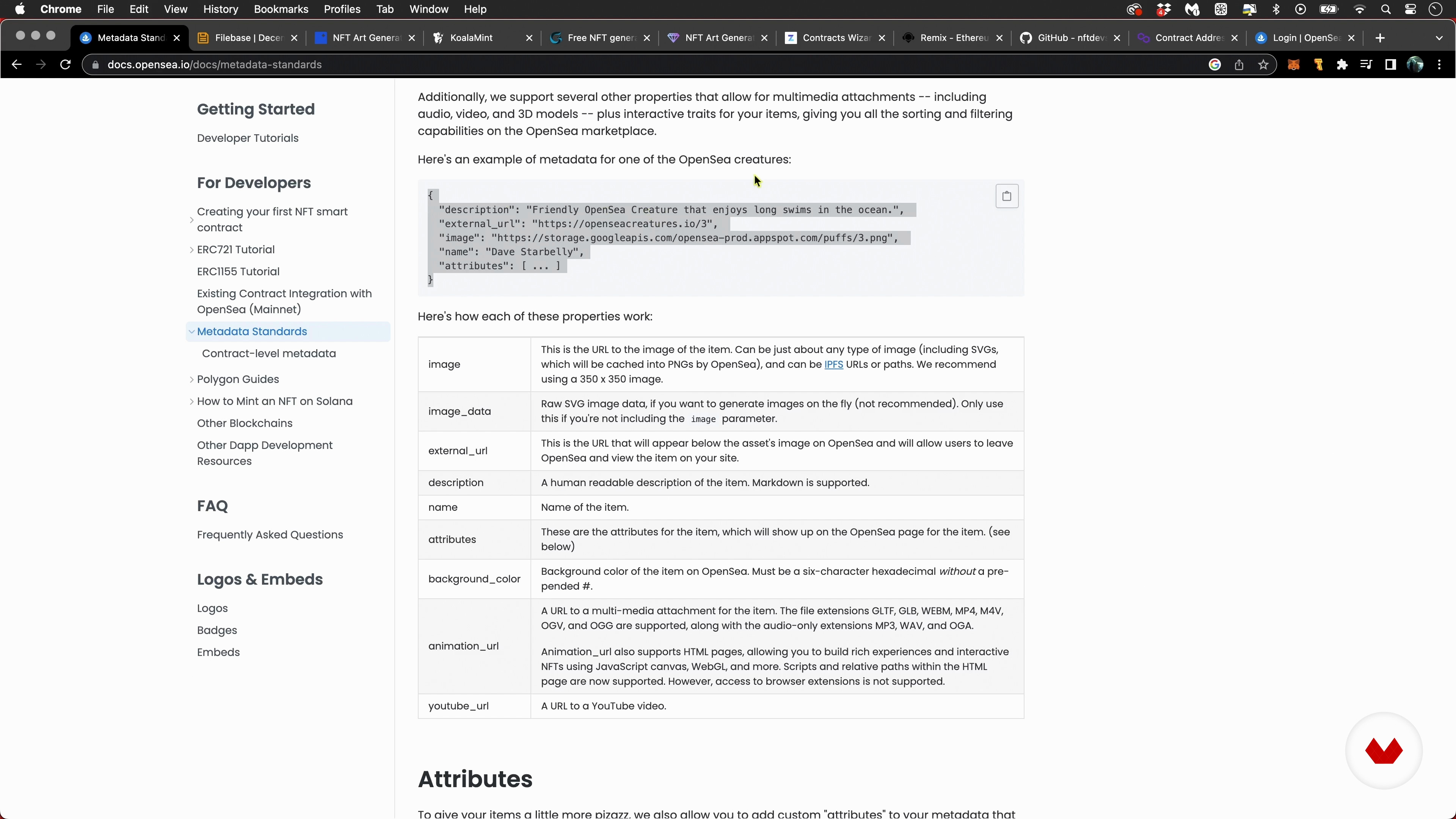
Task: Open the ERC1155 Tutorial page
Action: (238, 272)
